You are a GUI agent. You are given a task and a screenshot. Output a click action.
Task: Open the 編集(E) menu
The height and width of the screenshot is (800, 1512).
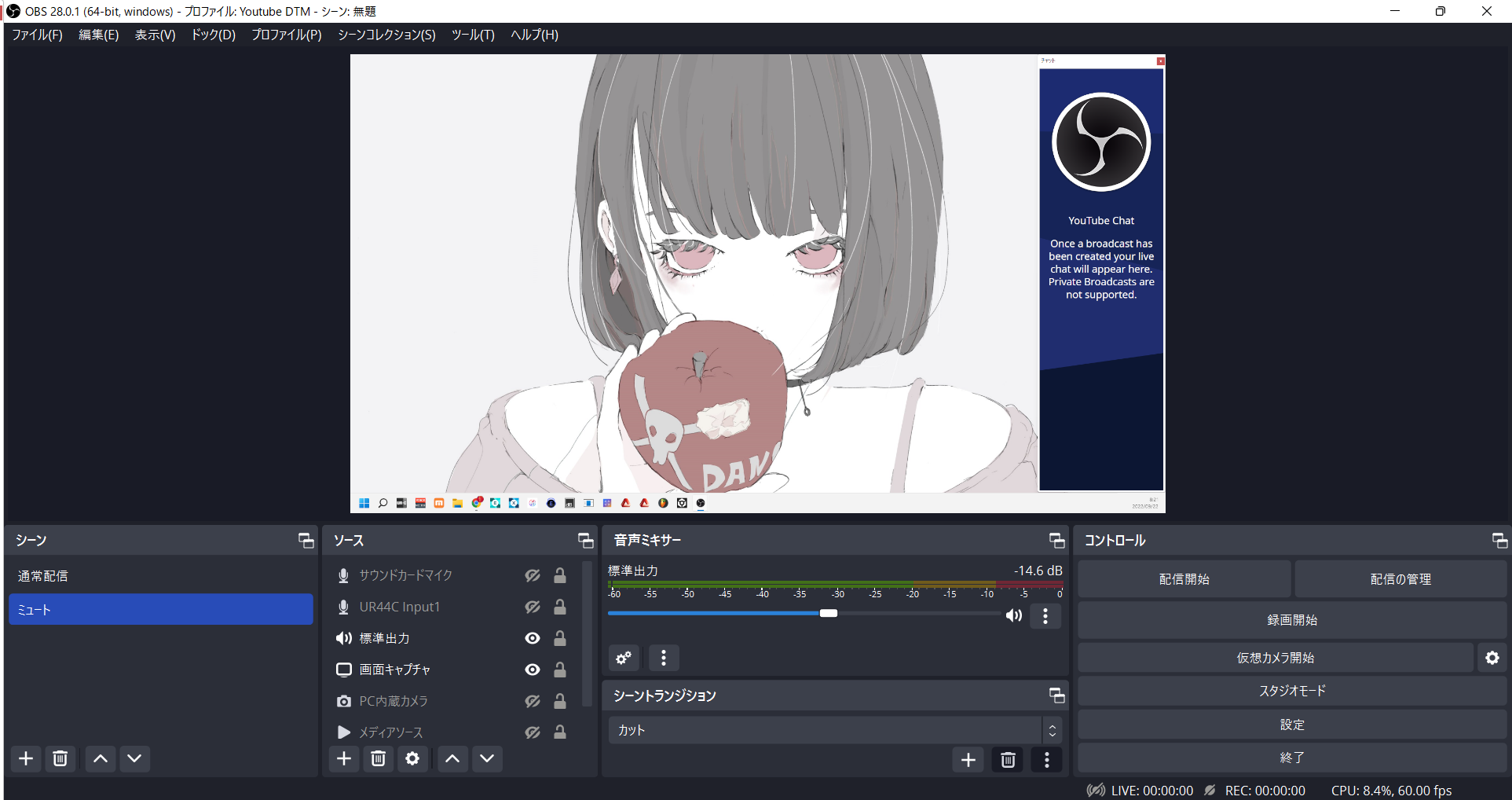pyautogui.click(x=99, y=35)
